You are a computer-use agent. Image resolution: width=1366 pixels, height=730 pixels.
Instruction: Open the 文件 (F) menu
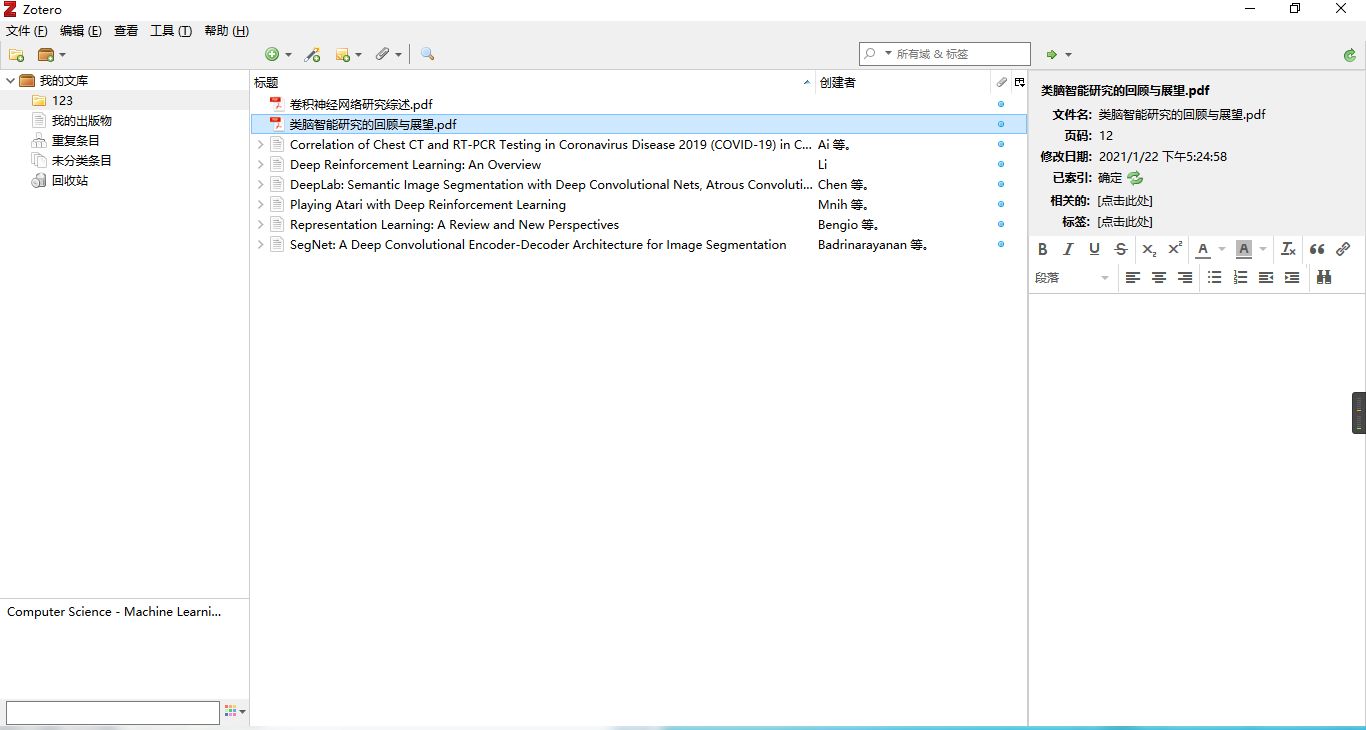click(x=26, y=31)
